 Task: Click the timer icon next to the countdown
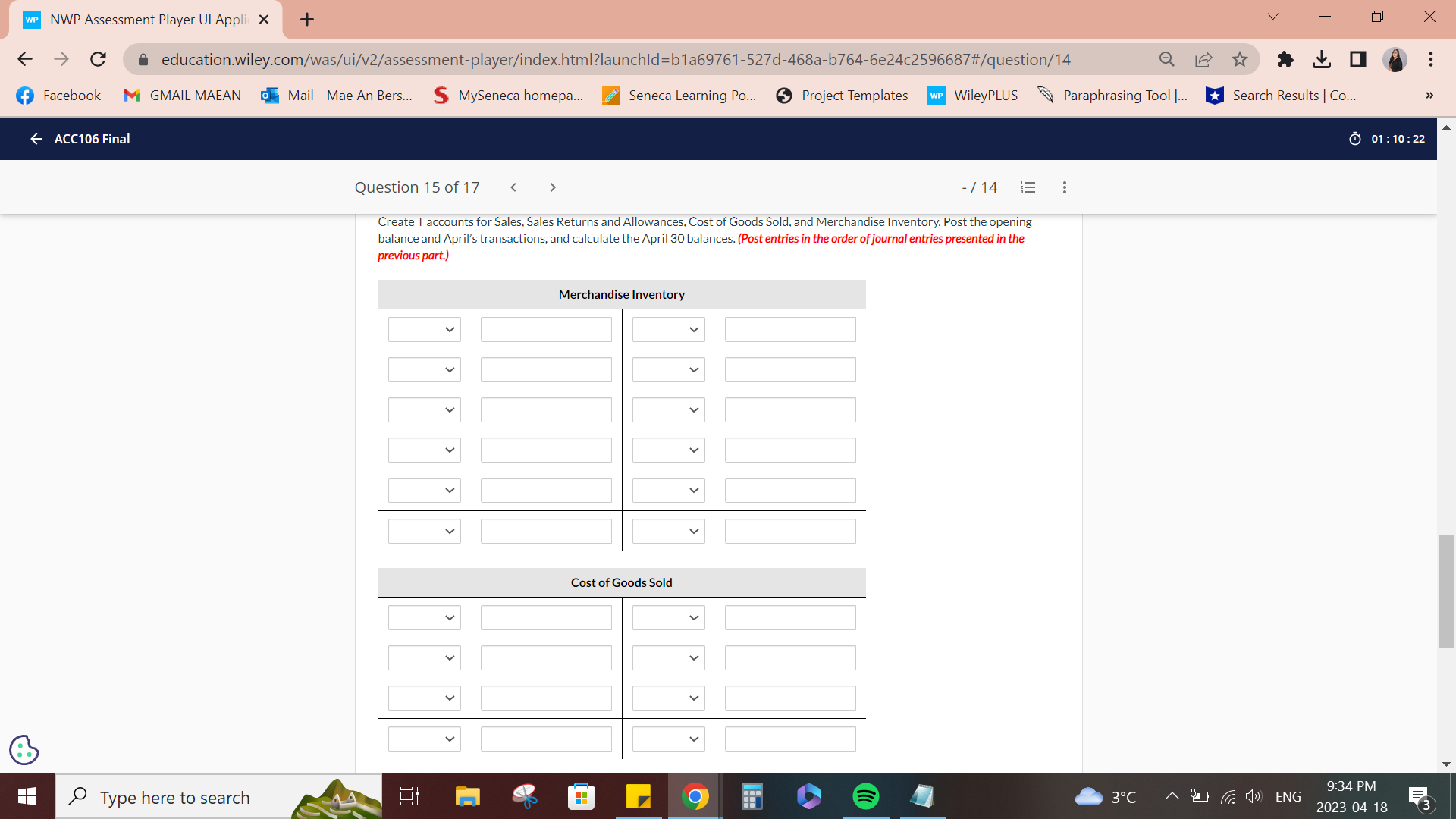click(1357, 139)
